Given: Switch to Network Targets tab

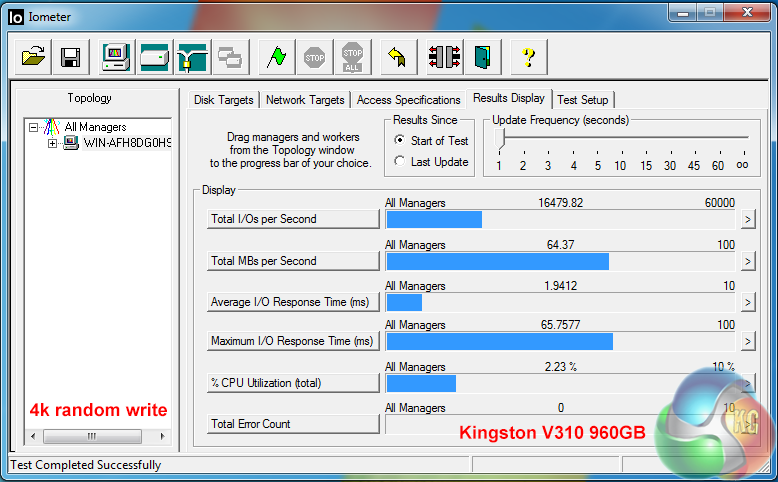Looking at the screenshot, I should [x=305, y=100].
